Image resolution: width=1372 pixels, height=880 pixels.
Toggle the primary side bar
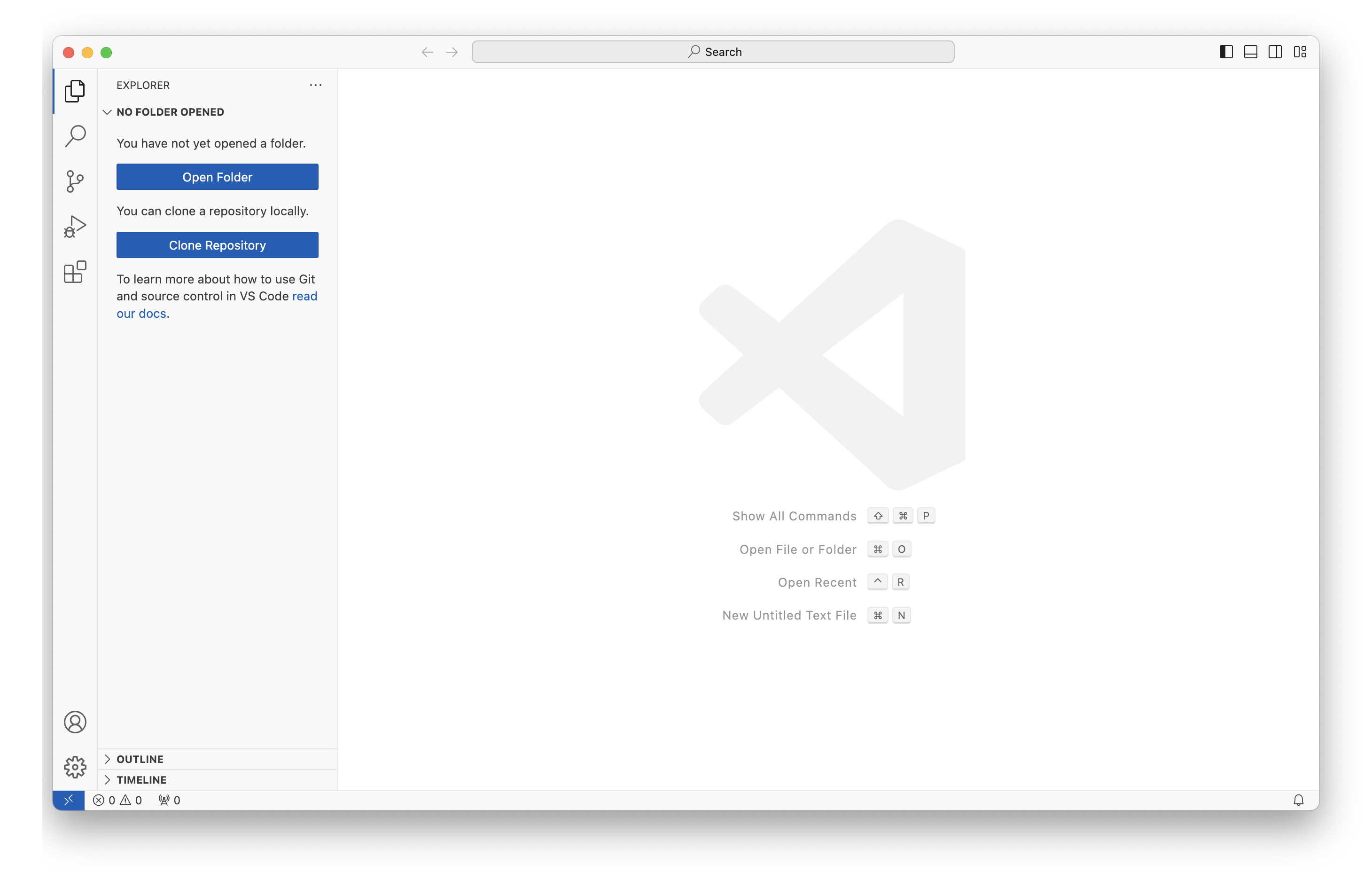click(1226, 52)
